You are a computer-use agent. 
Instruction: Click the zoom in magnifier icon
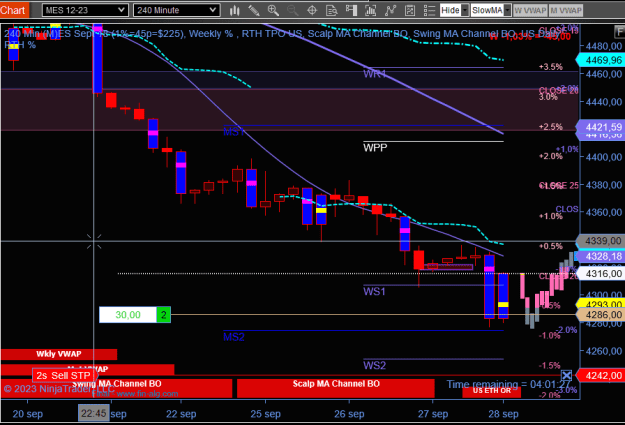273,10
